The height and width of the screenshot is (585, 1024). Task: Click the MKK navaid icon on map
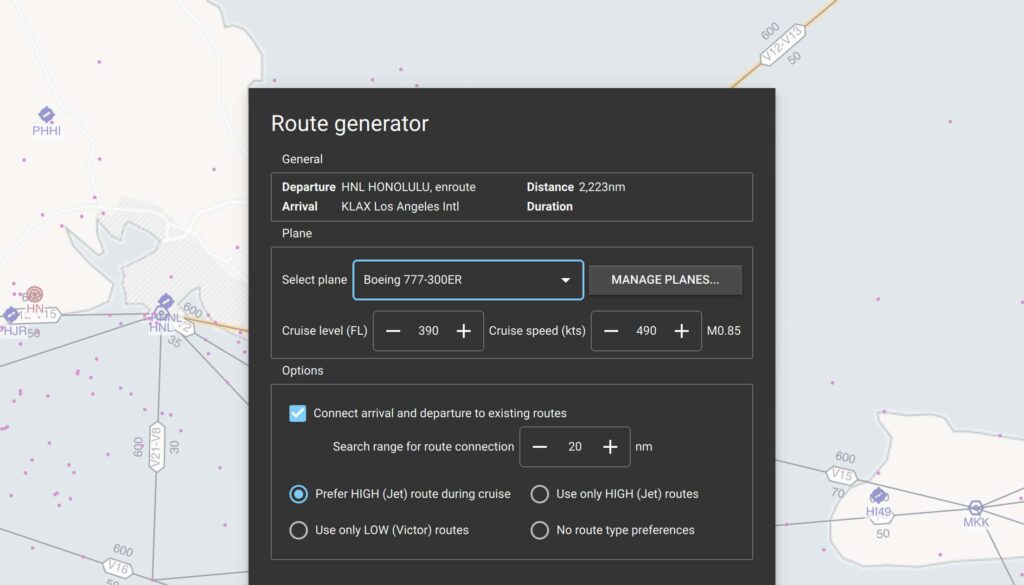pyautogui.click(x=976, y=507)
